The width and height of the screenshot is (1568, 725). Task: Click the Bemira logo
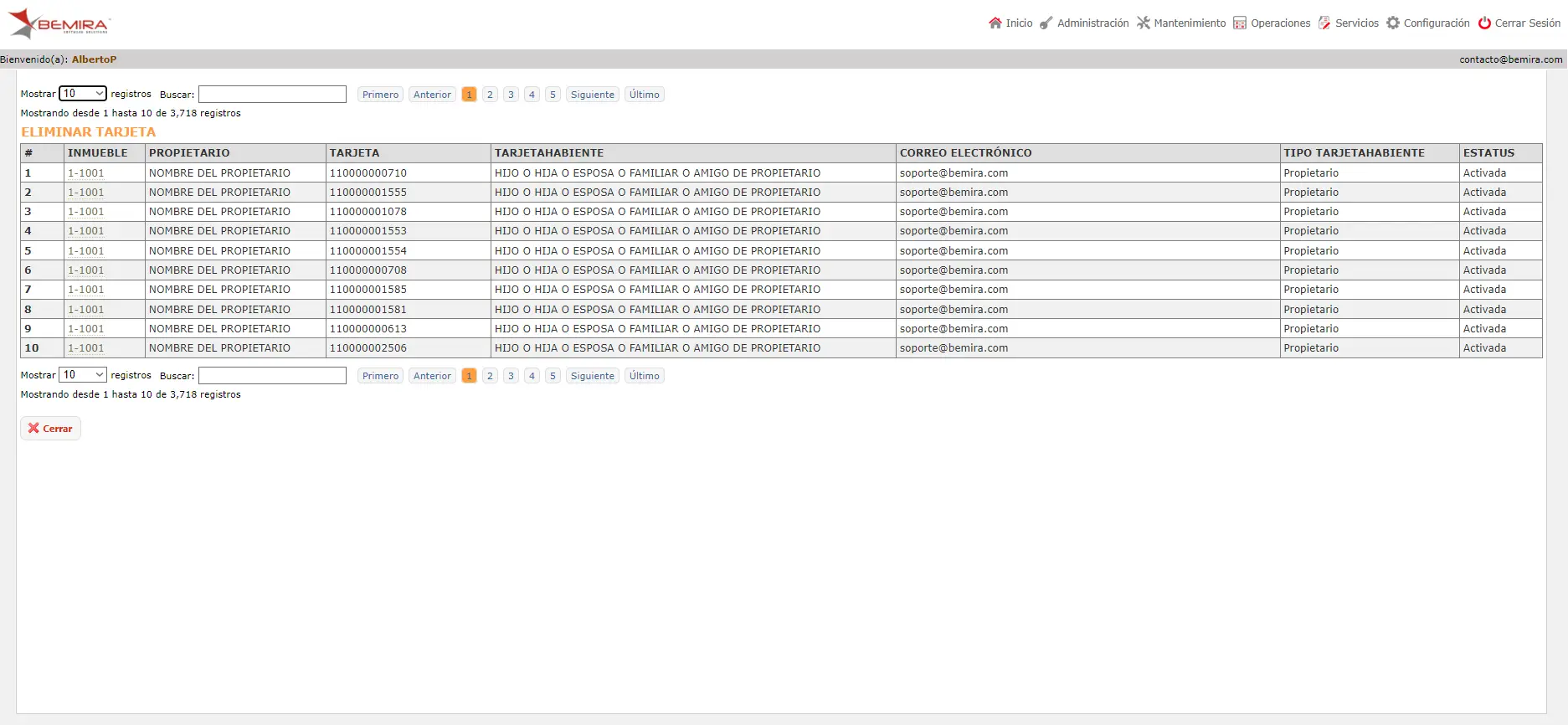coord(59,23)
